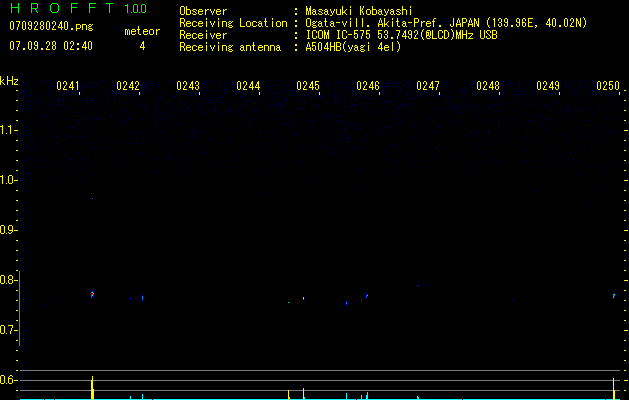This screenshot has width=629, height=400.
Task: Select the A504HB(yagi 4el) antenna text
Action: pyautogui.click(x=353, y=47)
